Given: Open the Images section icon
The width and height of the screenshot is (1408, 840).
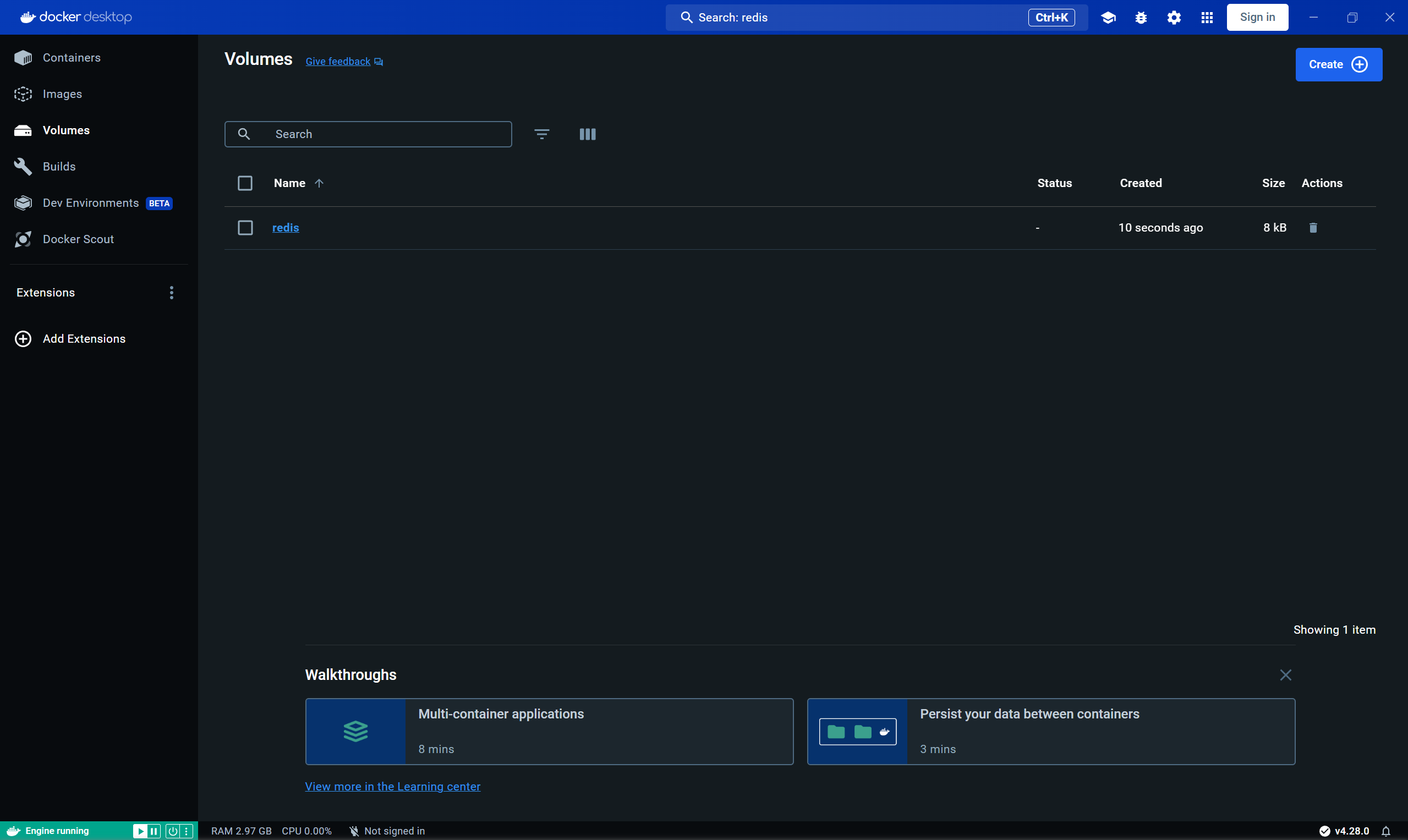Looking at the screenshot, I should coord(23,94).
